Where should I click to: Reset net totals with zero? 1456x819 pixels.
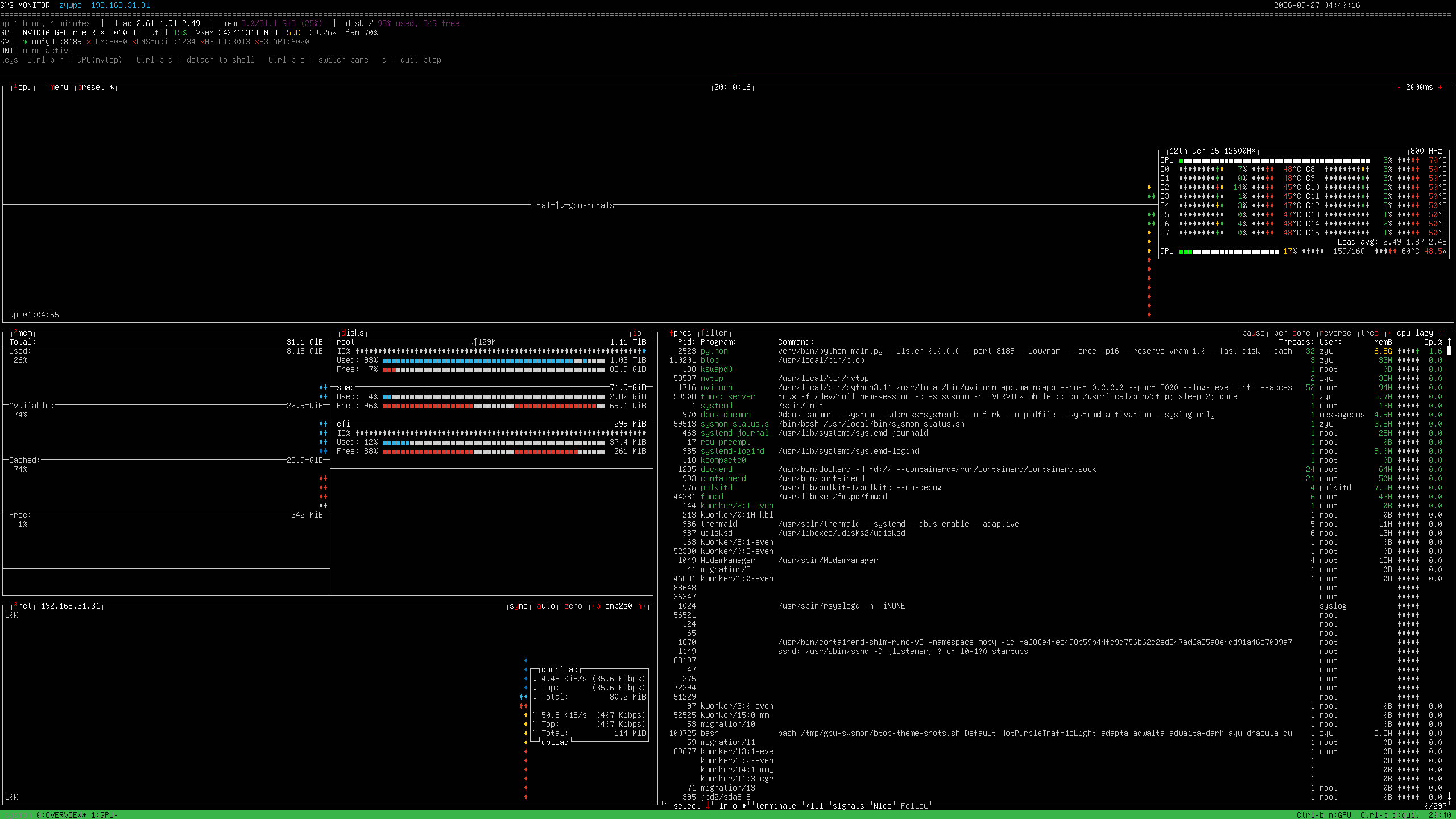(573, 606)
